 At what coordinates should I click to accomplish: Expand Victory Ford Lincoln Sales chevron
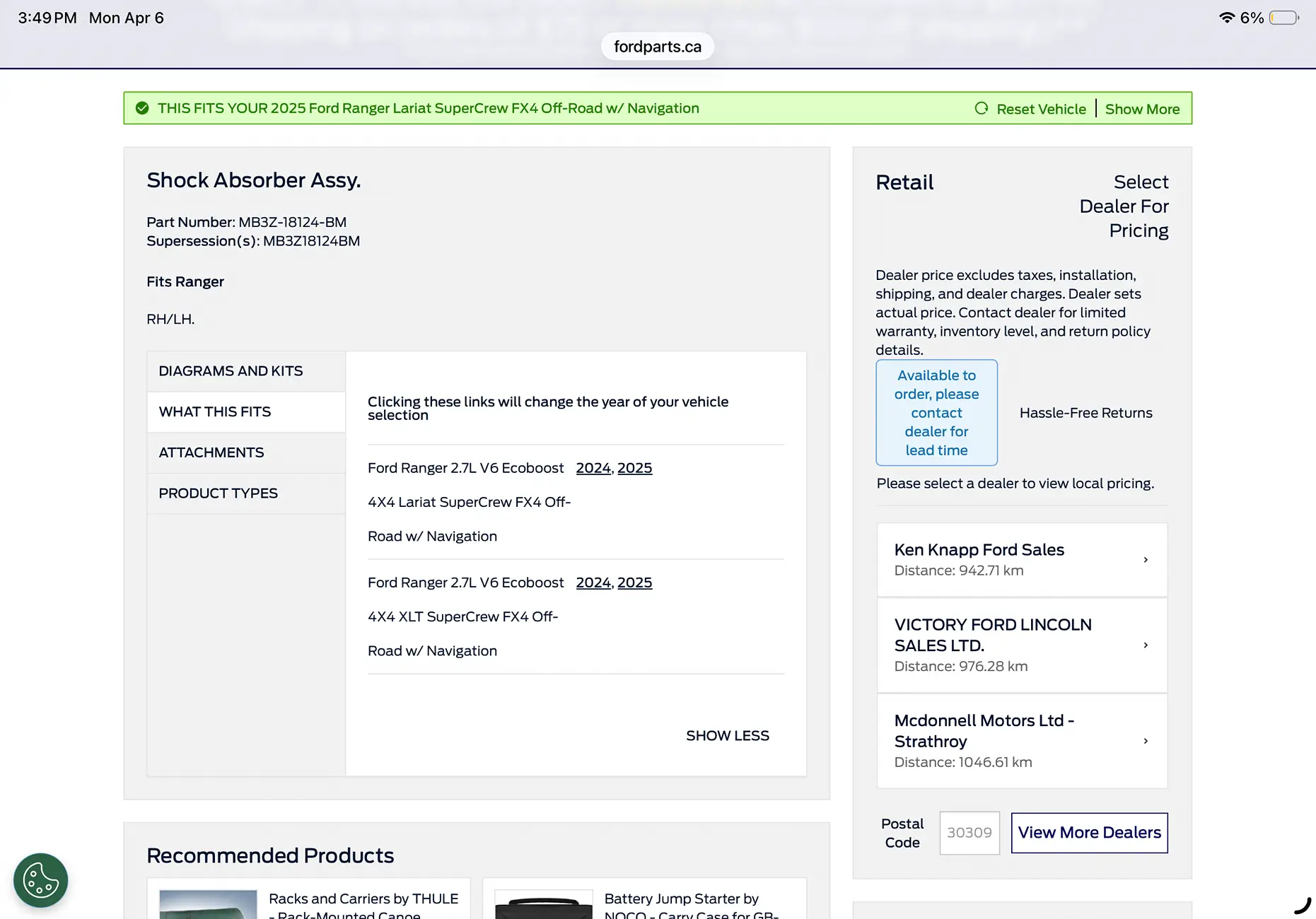[1146, 645]
